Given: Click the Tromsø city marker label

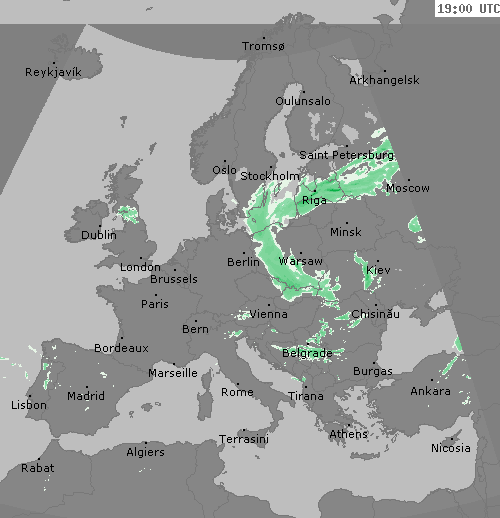Looking at the screenshot, I should coord(263,46).
